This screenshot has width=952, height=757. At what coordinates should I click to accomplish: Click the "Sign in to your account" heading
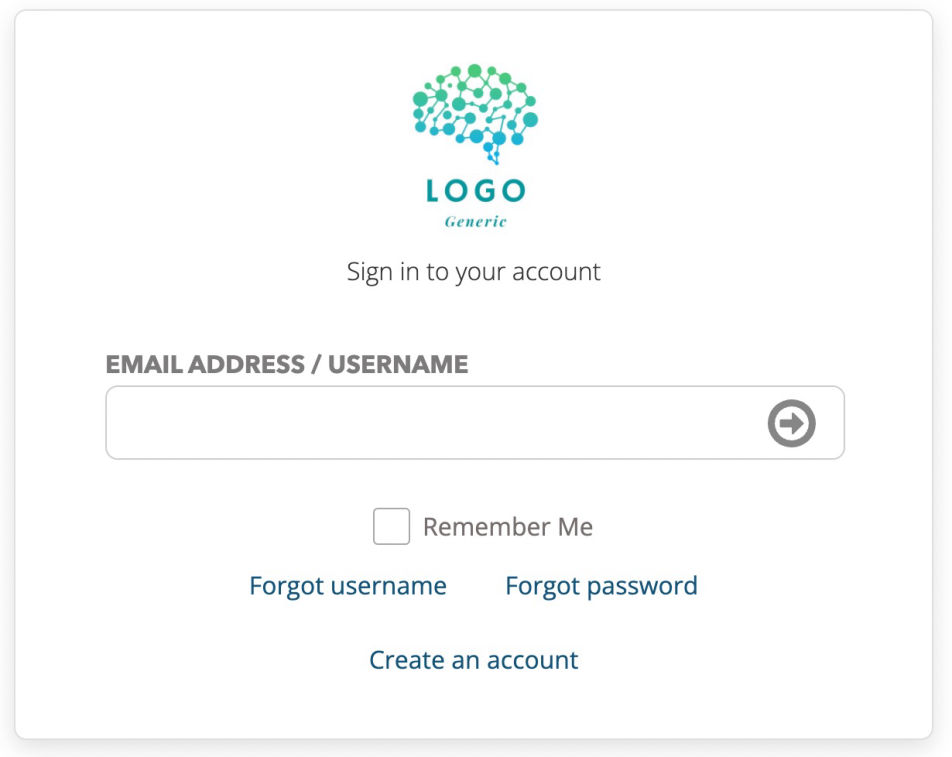click(474, 272)
